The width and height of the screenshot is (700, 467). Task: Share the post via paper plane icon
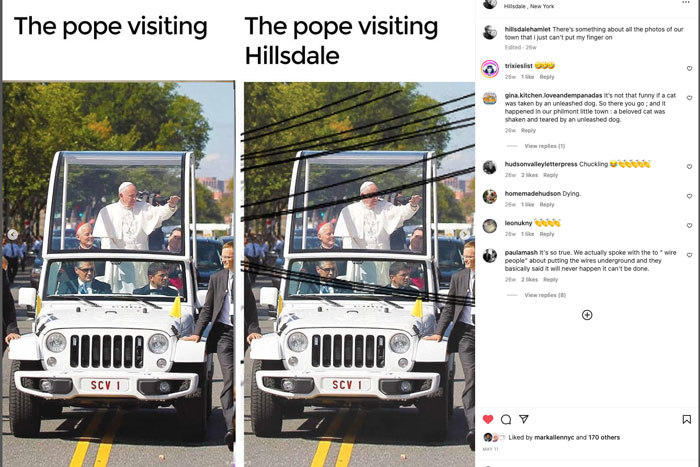524,419
